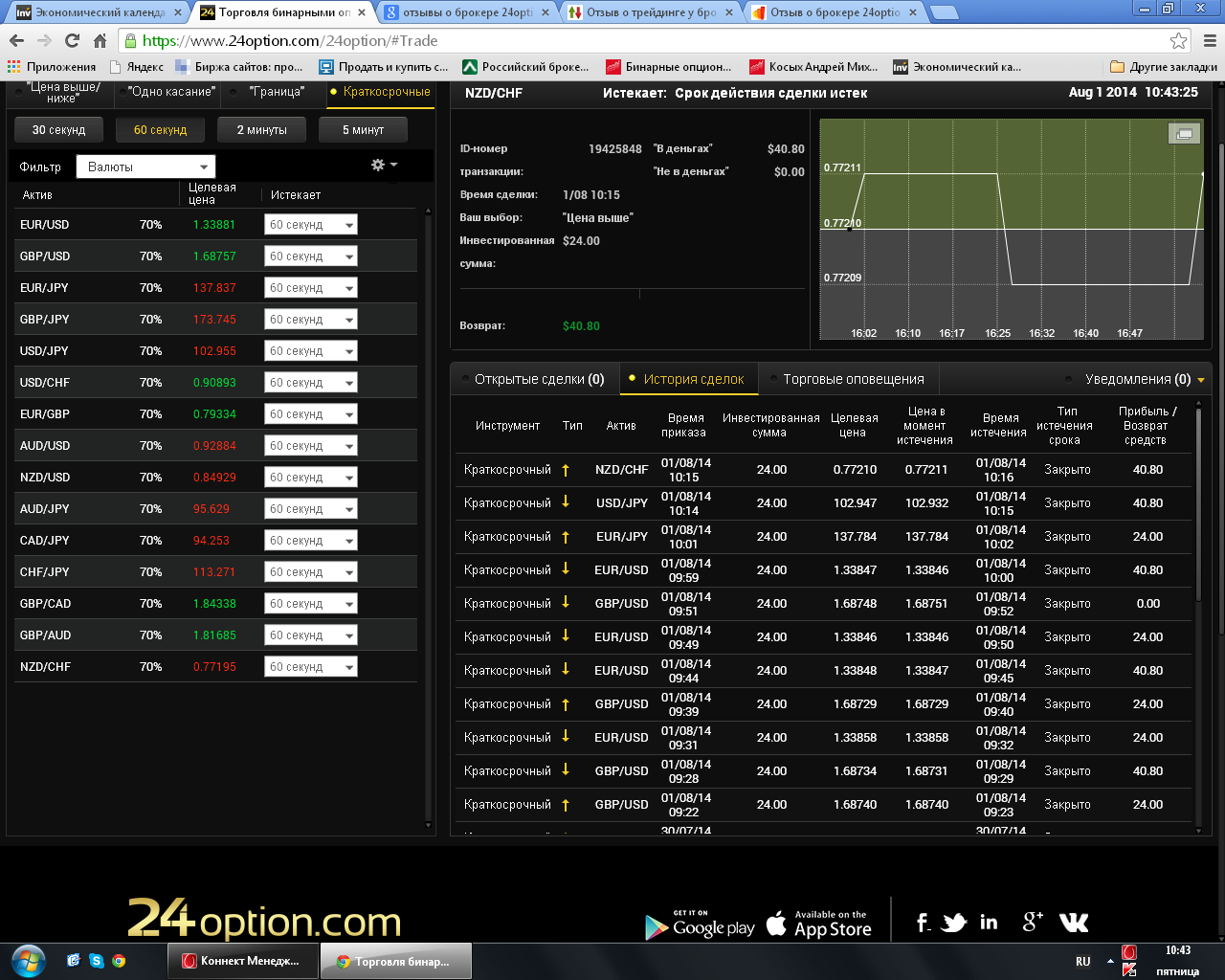Bookmark page with the star icon
The image size is (1225, 980).
coord(1178,40)
